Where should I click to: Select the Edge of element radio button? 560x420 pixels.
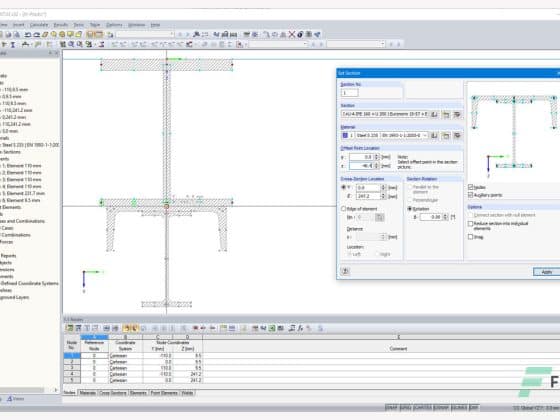coord(344,209)
